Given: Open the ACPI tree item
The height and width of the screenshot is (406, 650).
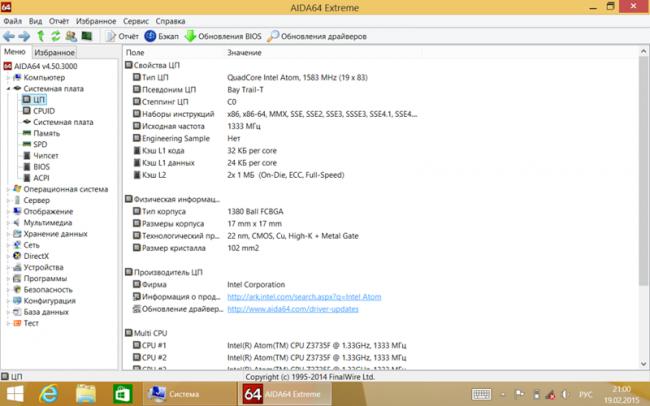Looking at the screenshot, I should pos(36,178).
